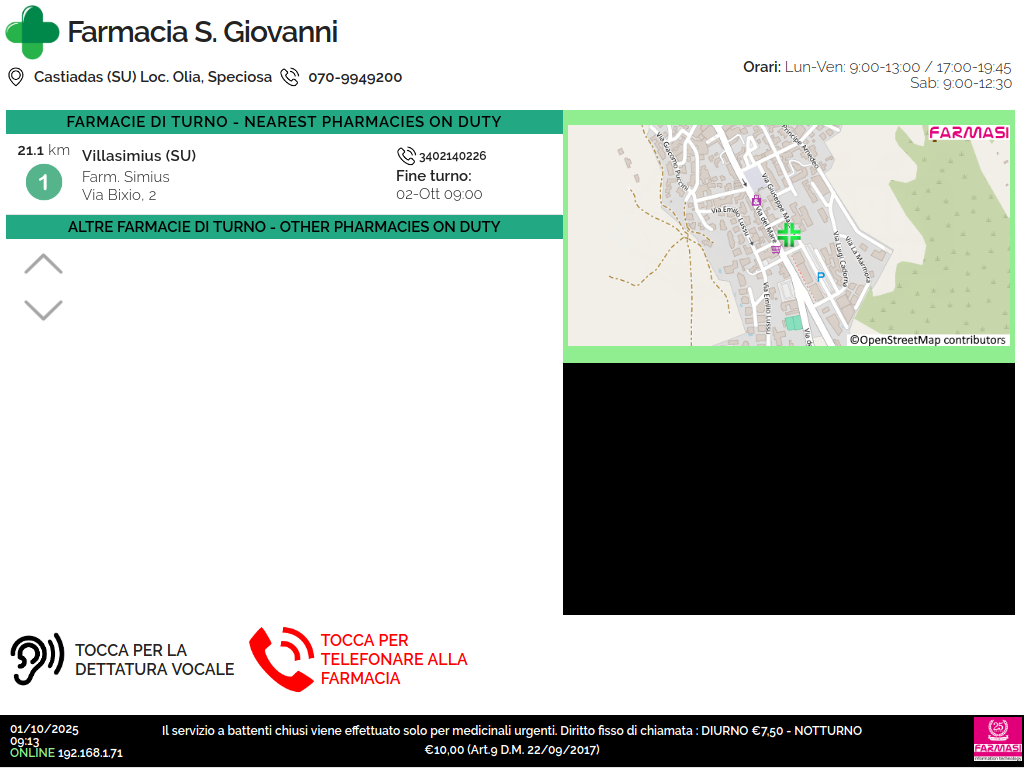1024x768 pixels.
Task: Click the Farmasi logo in bottom corner
Action: (997, 740)
